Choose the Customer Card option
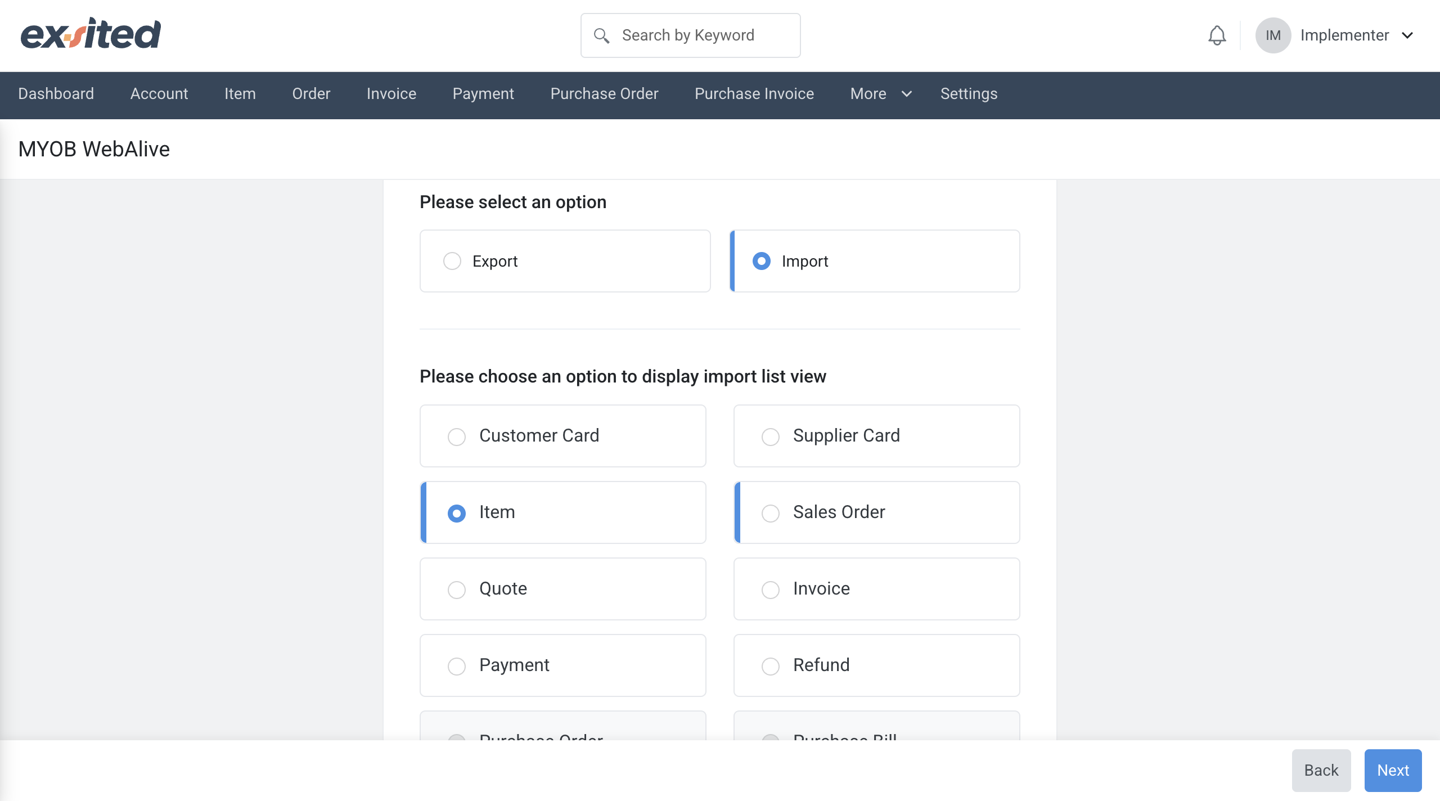The width and height of the screenshot is (1440, 801). click(563, 436)
